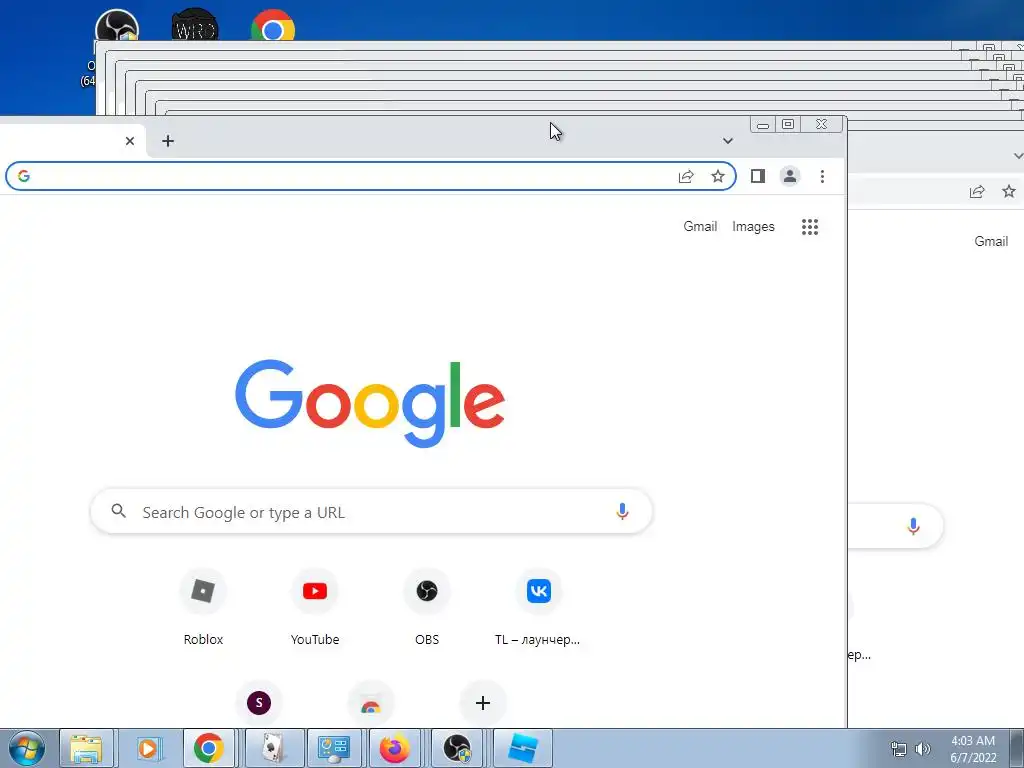The height and width of the screenshot is (768, 1024).
Task: Open Windows Explorer from the taskbar
Action: point(86,748)
